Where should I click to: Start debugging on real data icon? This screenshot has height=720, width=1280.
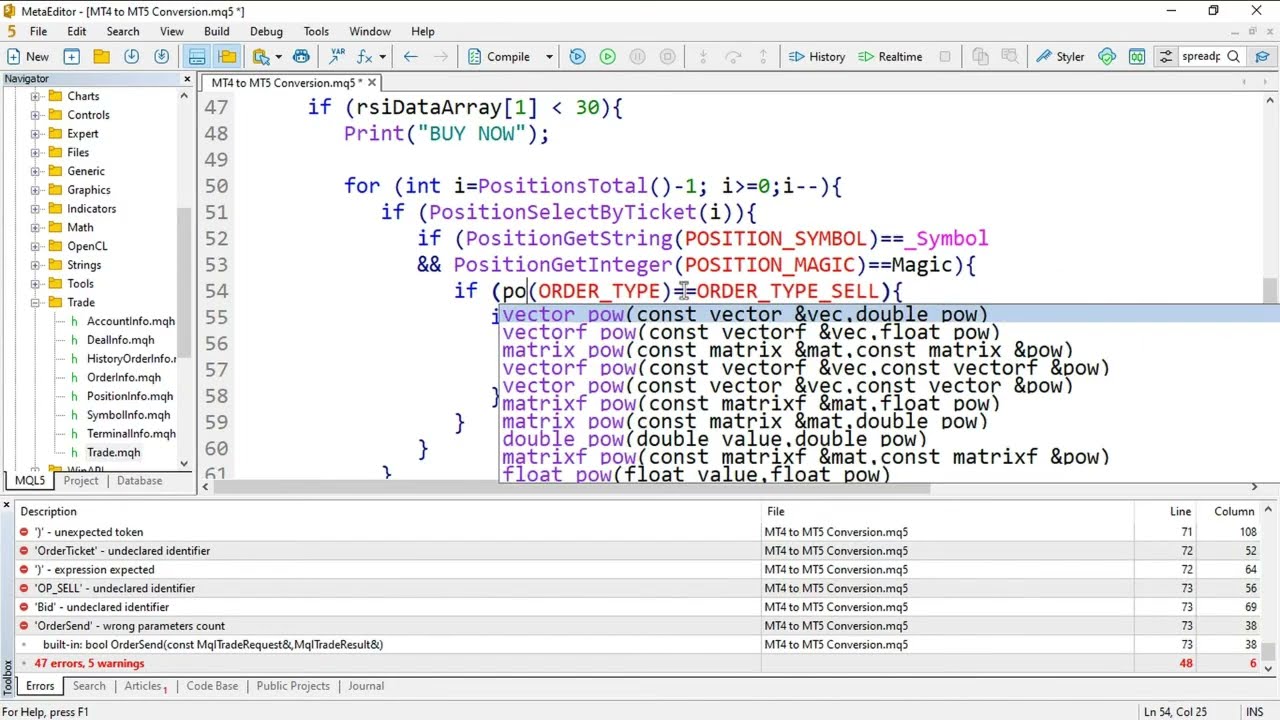[607, 57]
